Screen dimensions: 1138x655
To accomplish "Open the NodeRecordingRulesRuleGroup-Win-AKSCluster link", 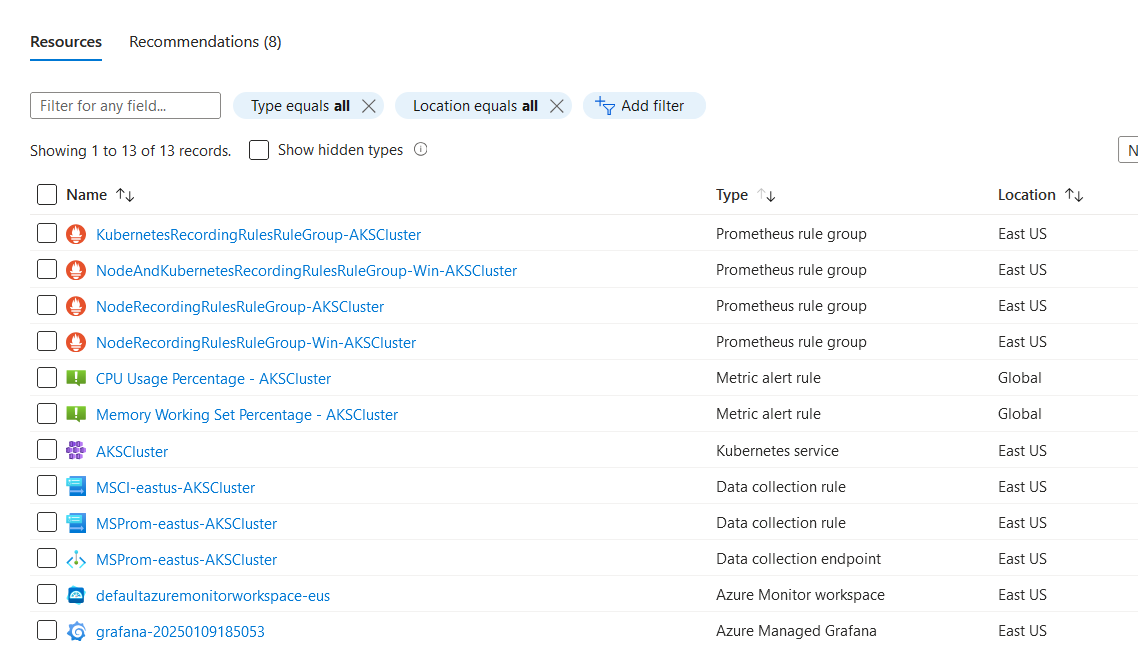I will point(255,343).
